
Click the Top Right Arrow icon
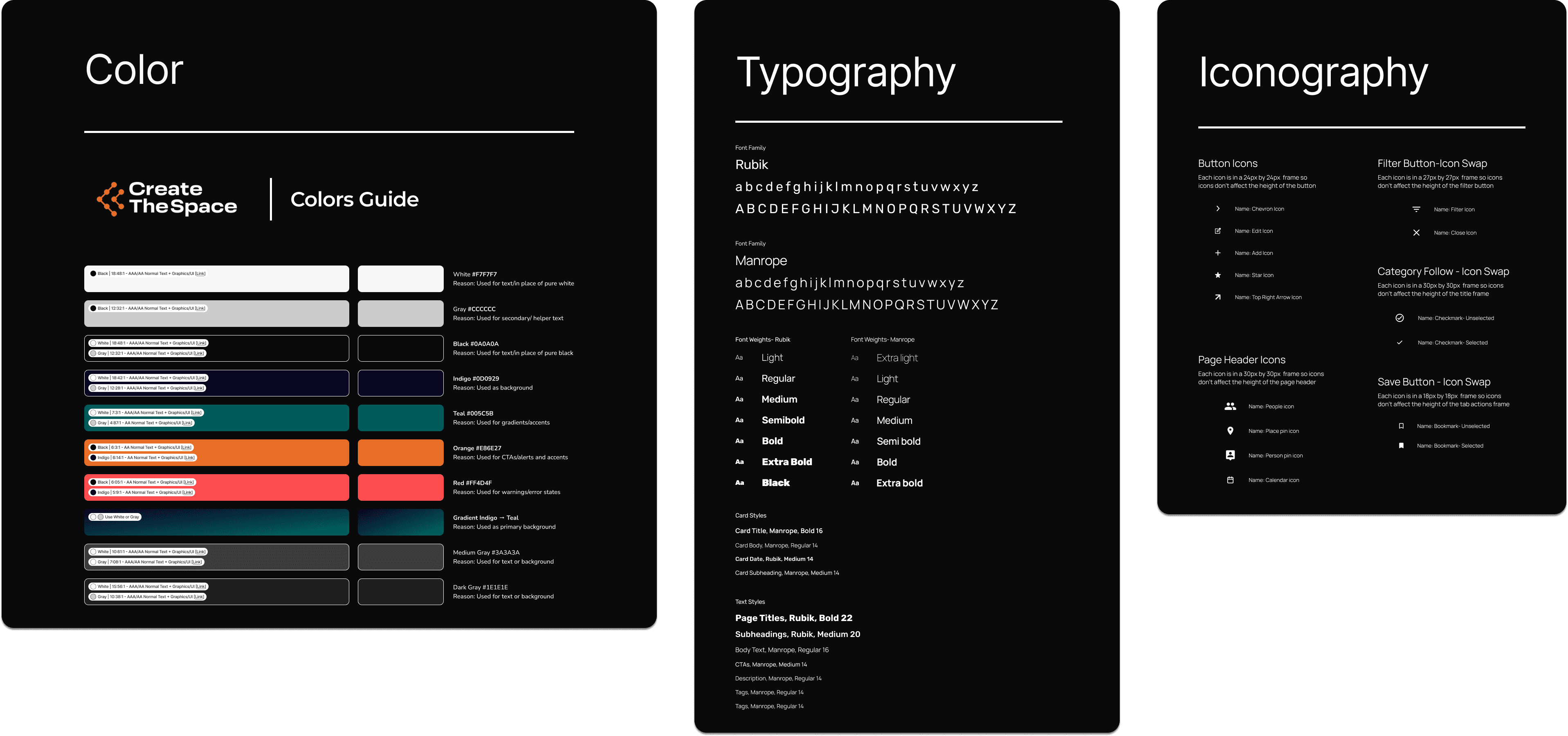[x=1218, y=297]
